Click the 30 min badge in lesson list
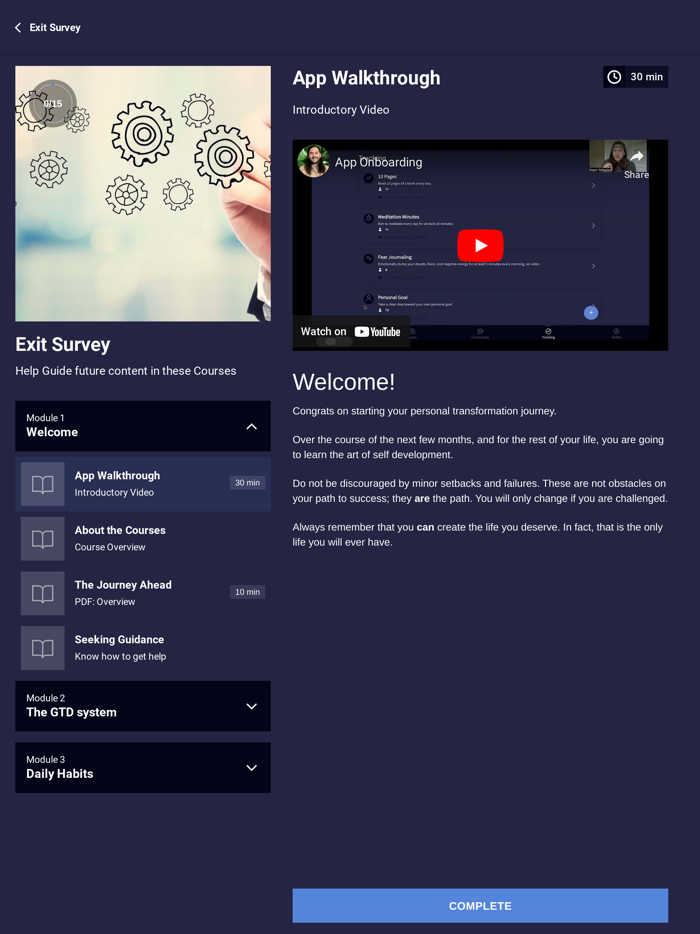This screenshot has width=700, height=934. (x=247, y=482)
